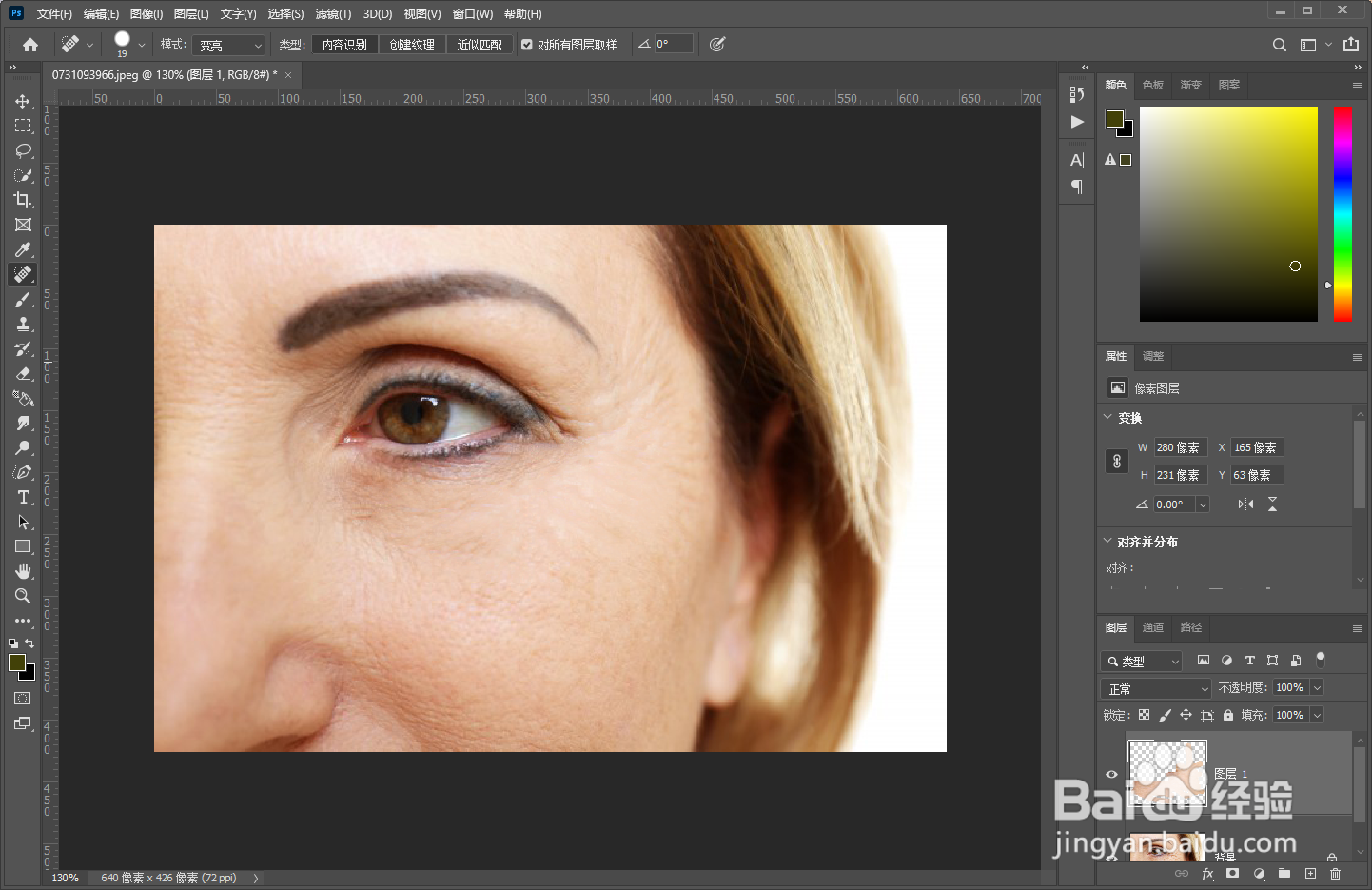Viewport: 1372px width, 890px height.
Task: Open the brush preset picker arrow
Action: 142,45
